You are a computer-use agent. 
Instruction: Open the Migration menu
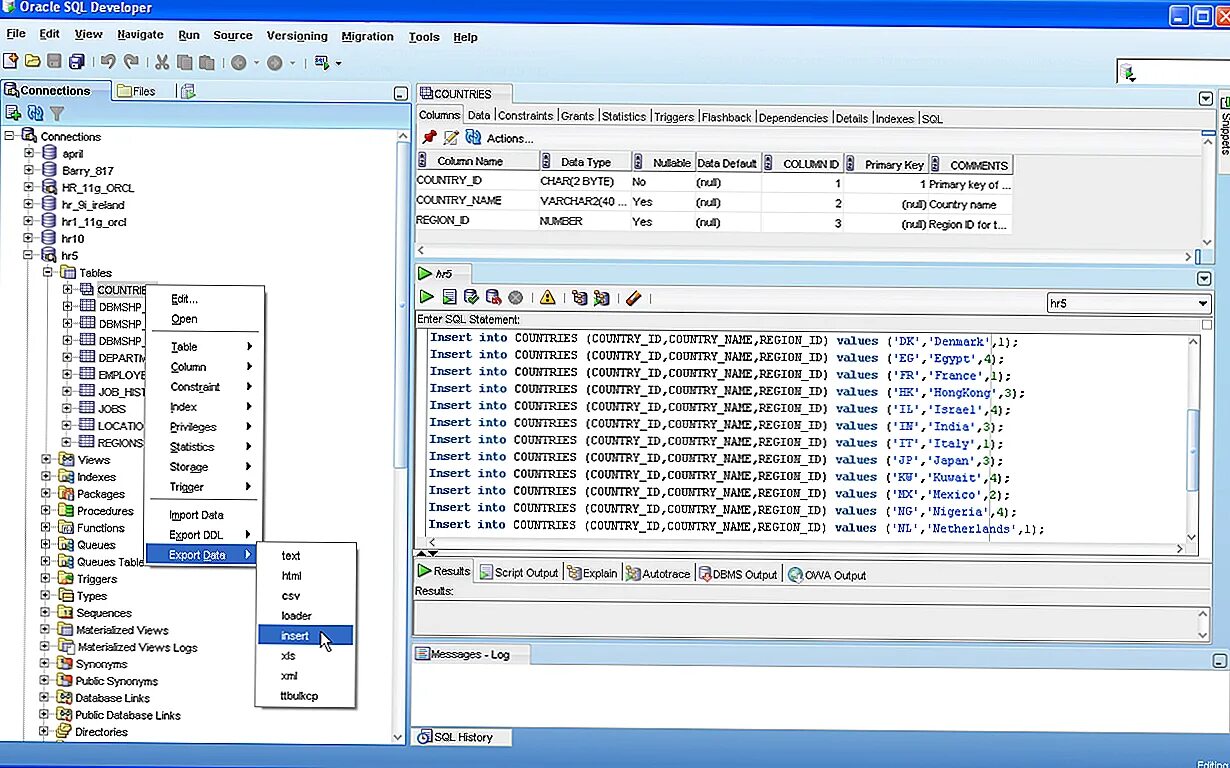click(x=367, y=36)
